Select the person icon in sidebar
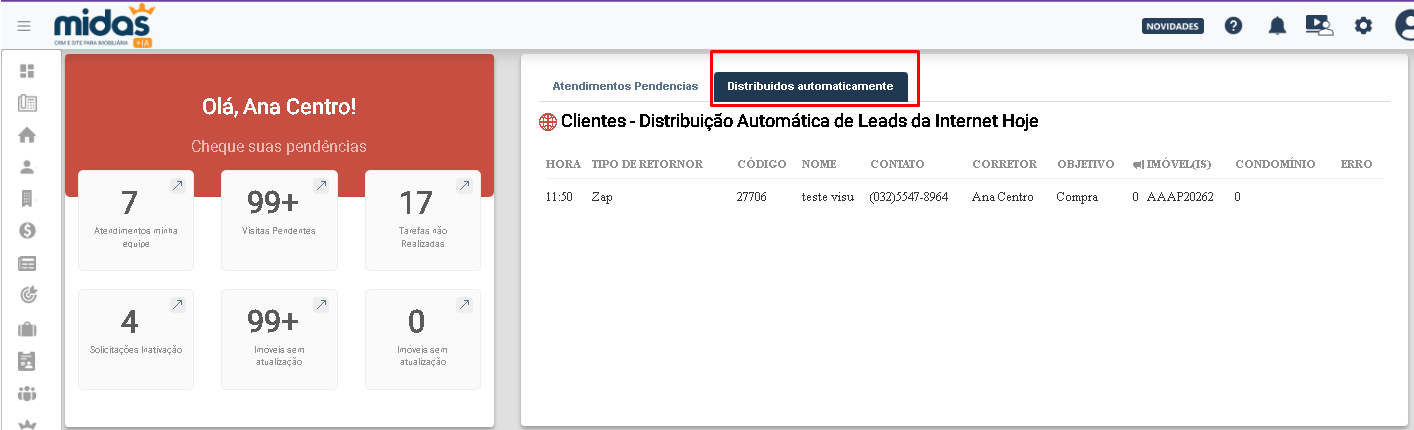The width and height of the screenshot is (1414, 430). [x=27, y=167]
